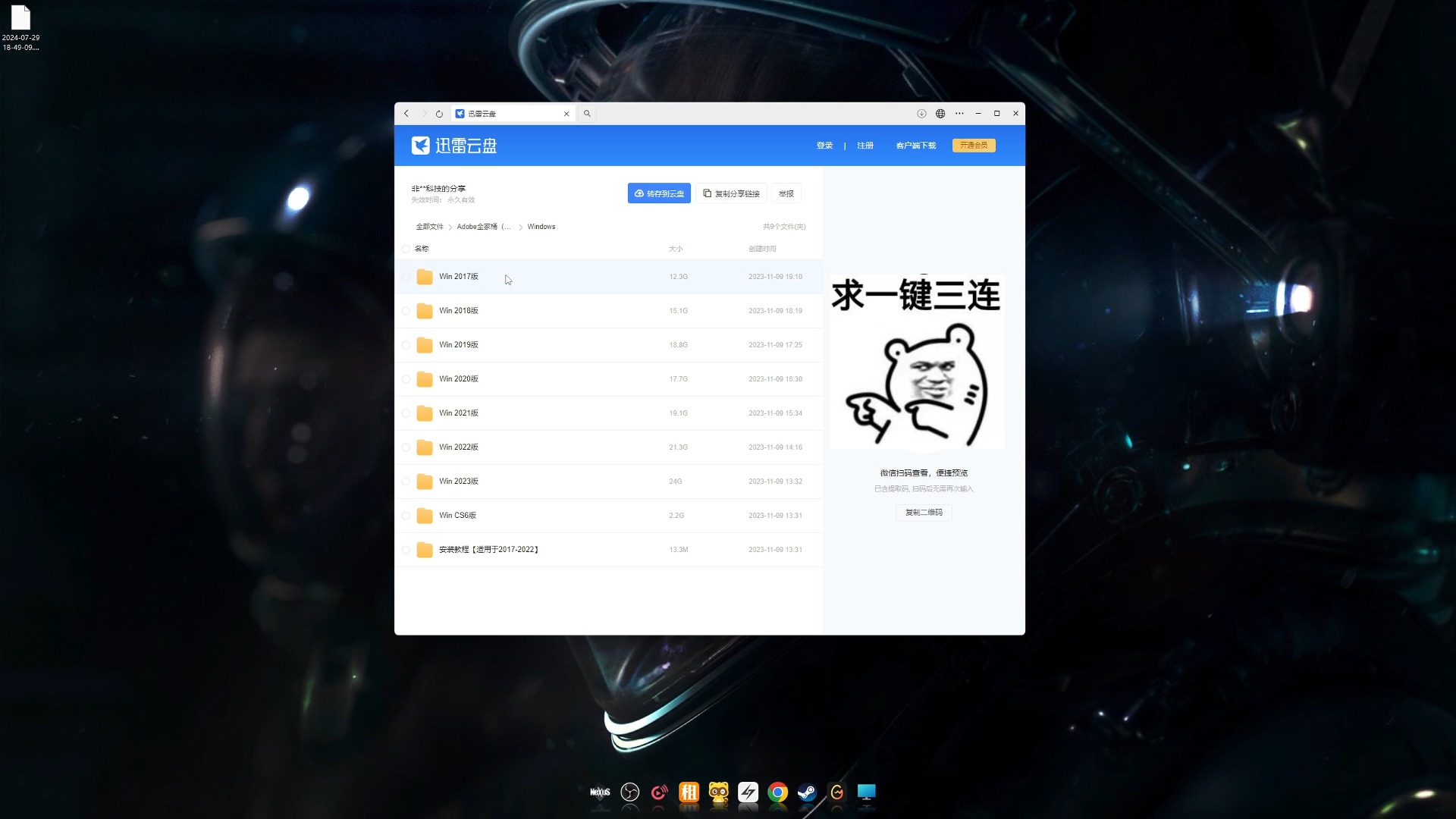1456x819 pixels.
Task: Click the Win 2022版 folder icon
Action: click(x=425, y=447)
